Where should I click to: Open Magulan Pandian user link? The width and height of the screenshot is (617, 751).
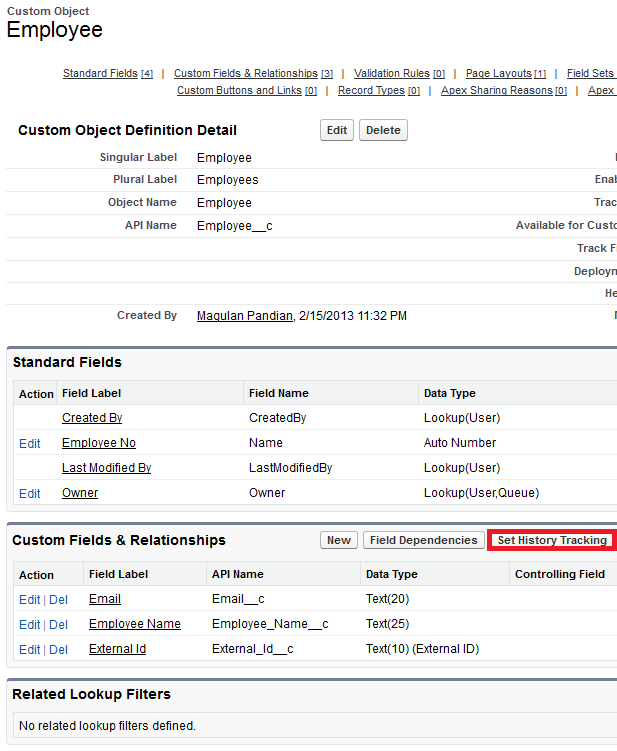tap(245, 316)
